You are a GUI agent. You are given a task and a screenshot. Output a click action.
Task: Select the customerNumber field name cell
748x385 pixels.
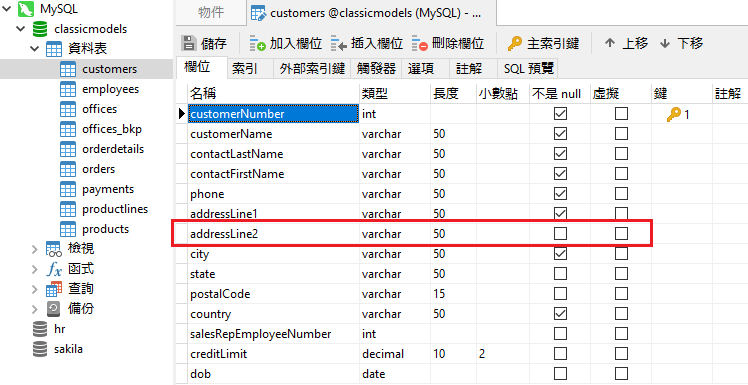pyautogui.click(x=273, y=114)
